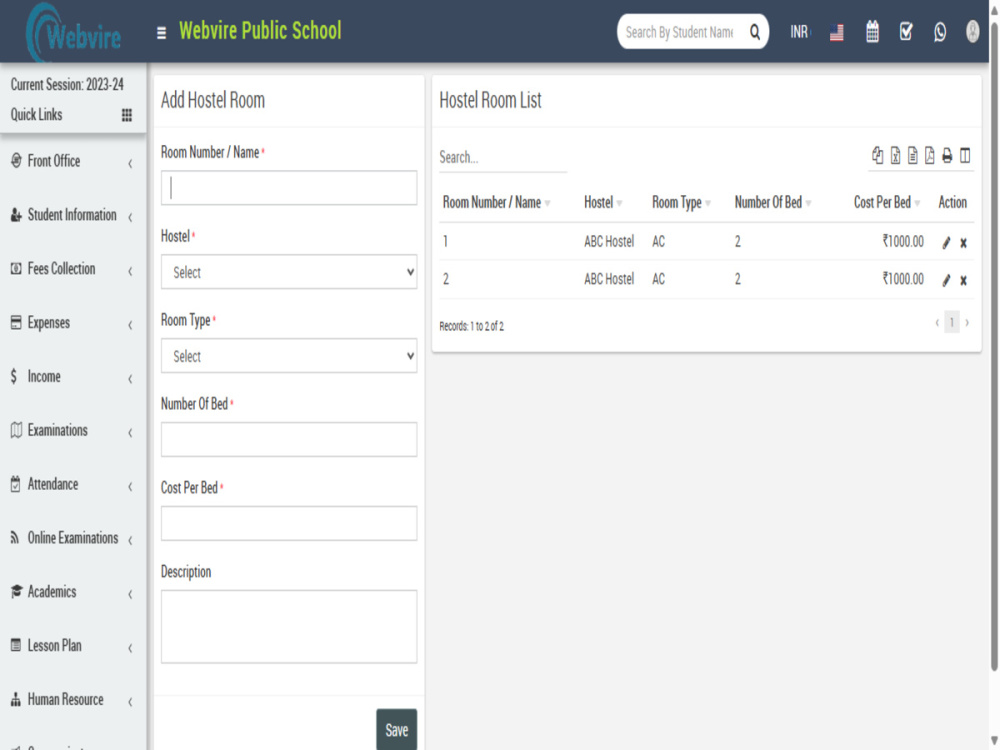Open the calendar icon in header

(x=872, y=32)
